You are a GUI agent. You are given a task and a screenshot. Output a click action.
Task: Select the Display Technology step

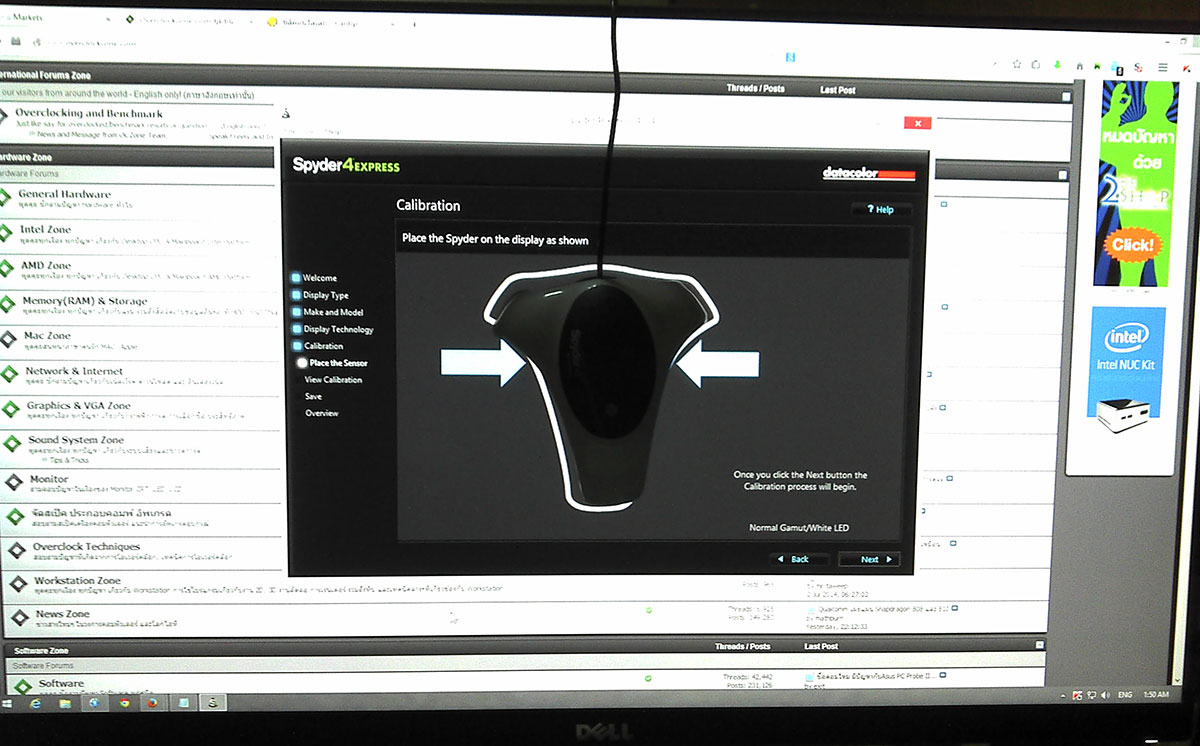point(332,329)
